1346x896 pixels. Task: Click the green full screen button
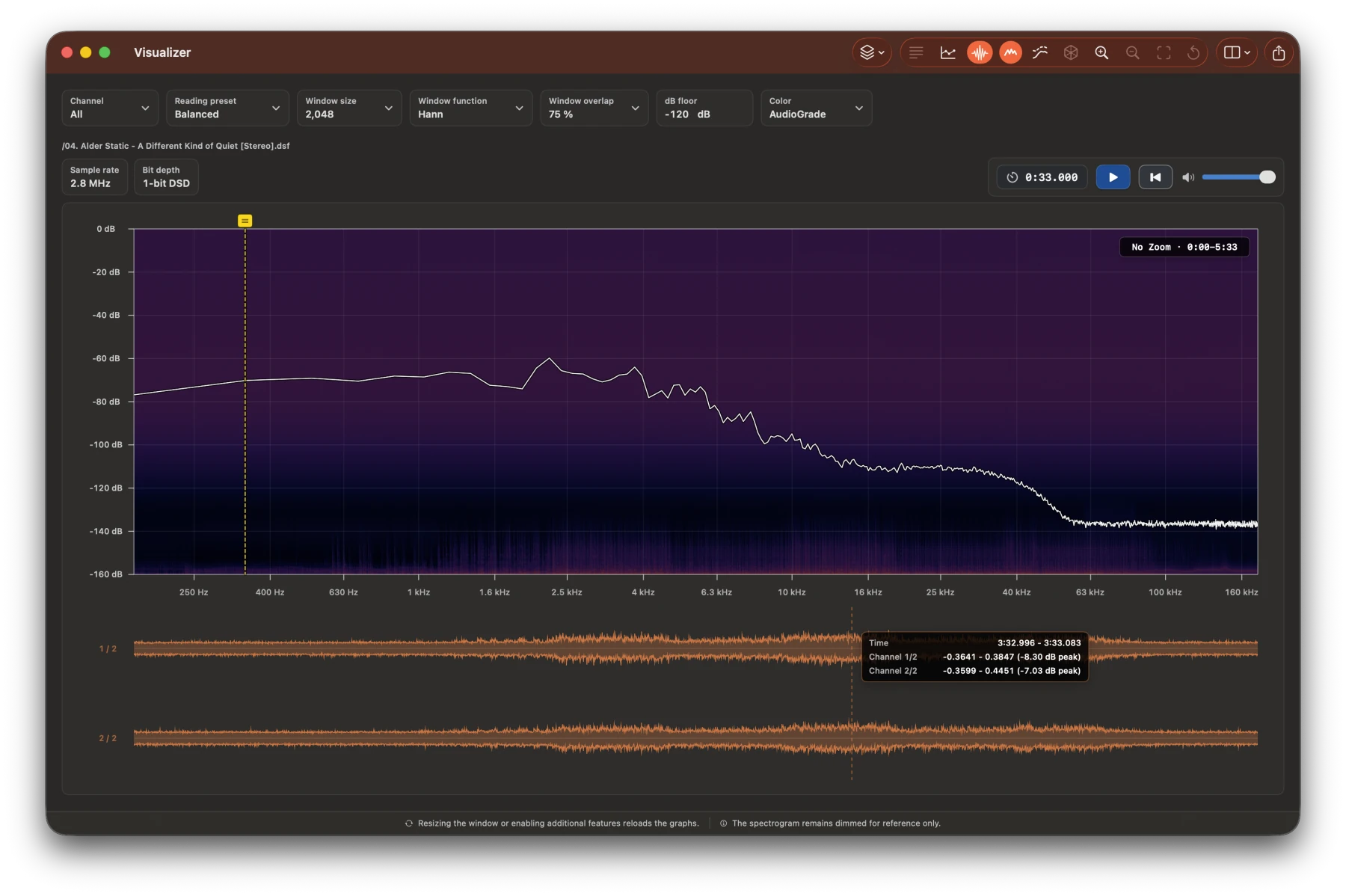tap(105, 52)
